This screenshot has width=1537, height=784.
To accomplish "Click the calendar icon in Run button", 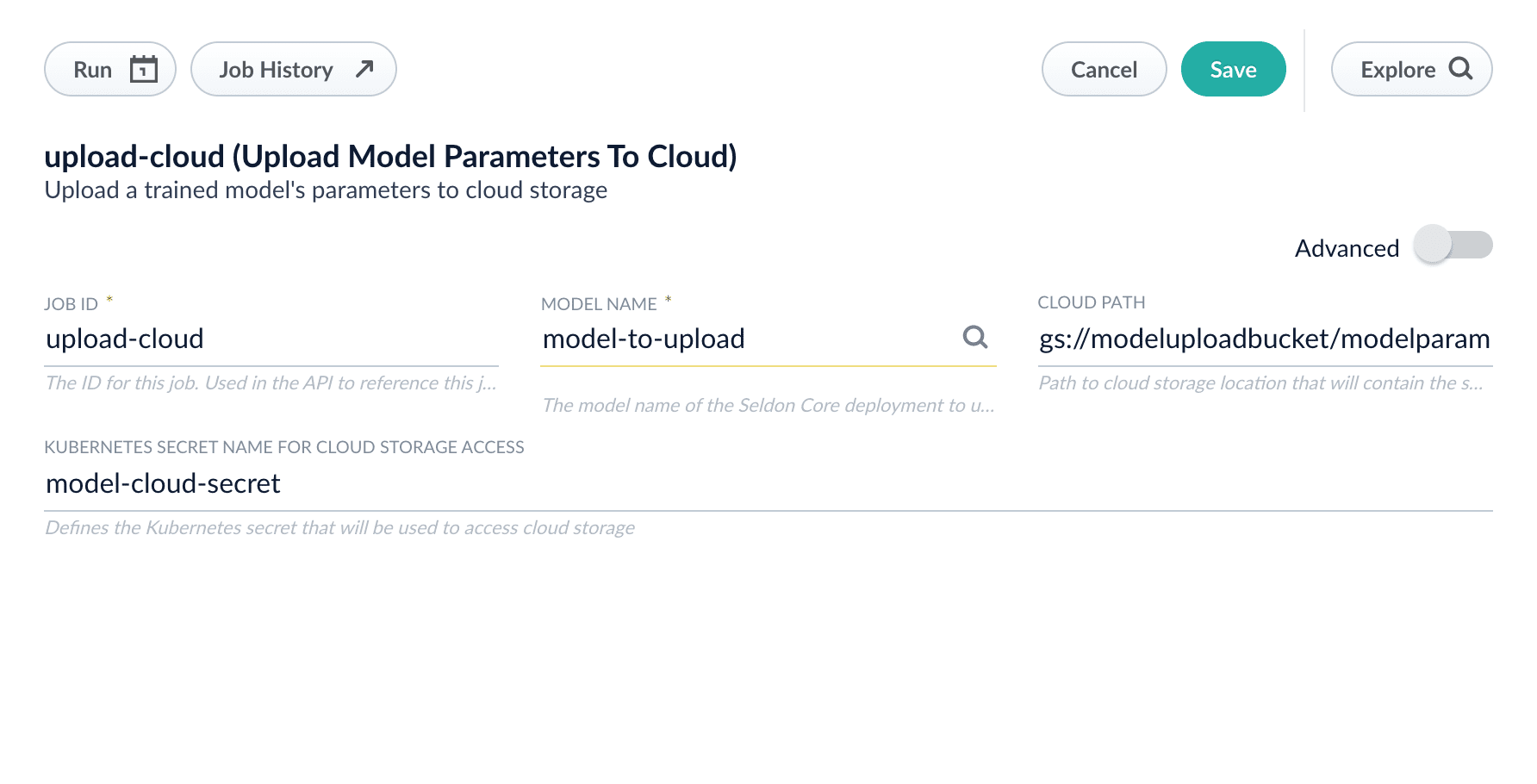I will pyautogui.click(x=144, y=69).
